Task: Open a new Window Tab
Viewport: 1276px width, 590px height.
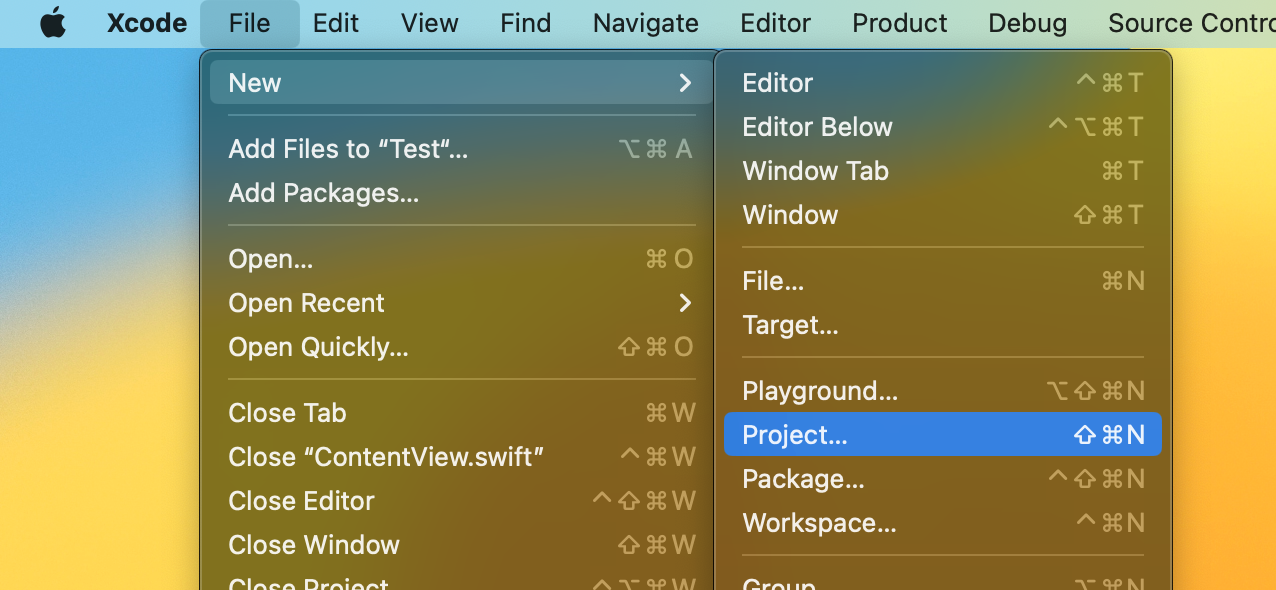Action: tap(815, 171)
